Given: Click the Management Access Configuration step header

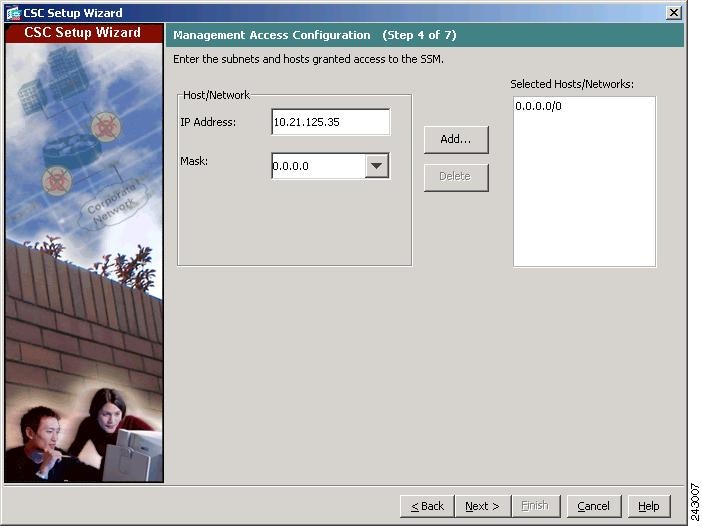Looking at the screenshot, I should pos(424,35).
